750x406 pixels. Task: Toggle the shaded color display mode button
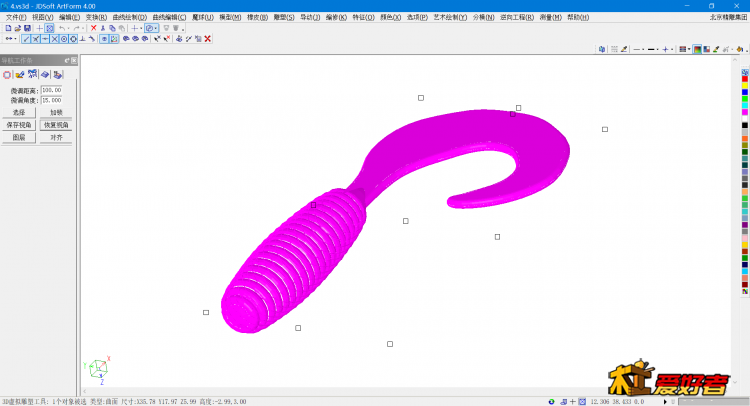[x=696, y=49]
